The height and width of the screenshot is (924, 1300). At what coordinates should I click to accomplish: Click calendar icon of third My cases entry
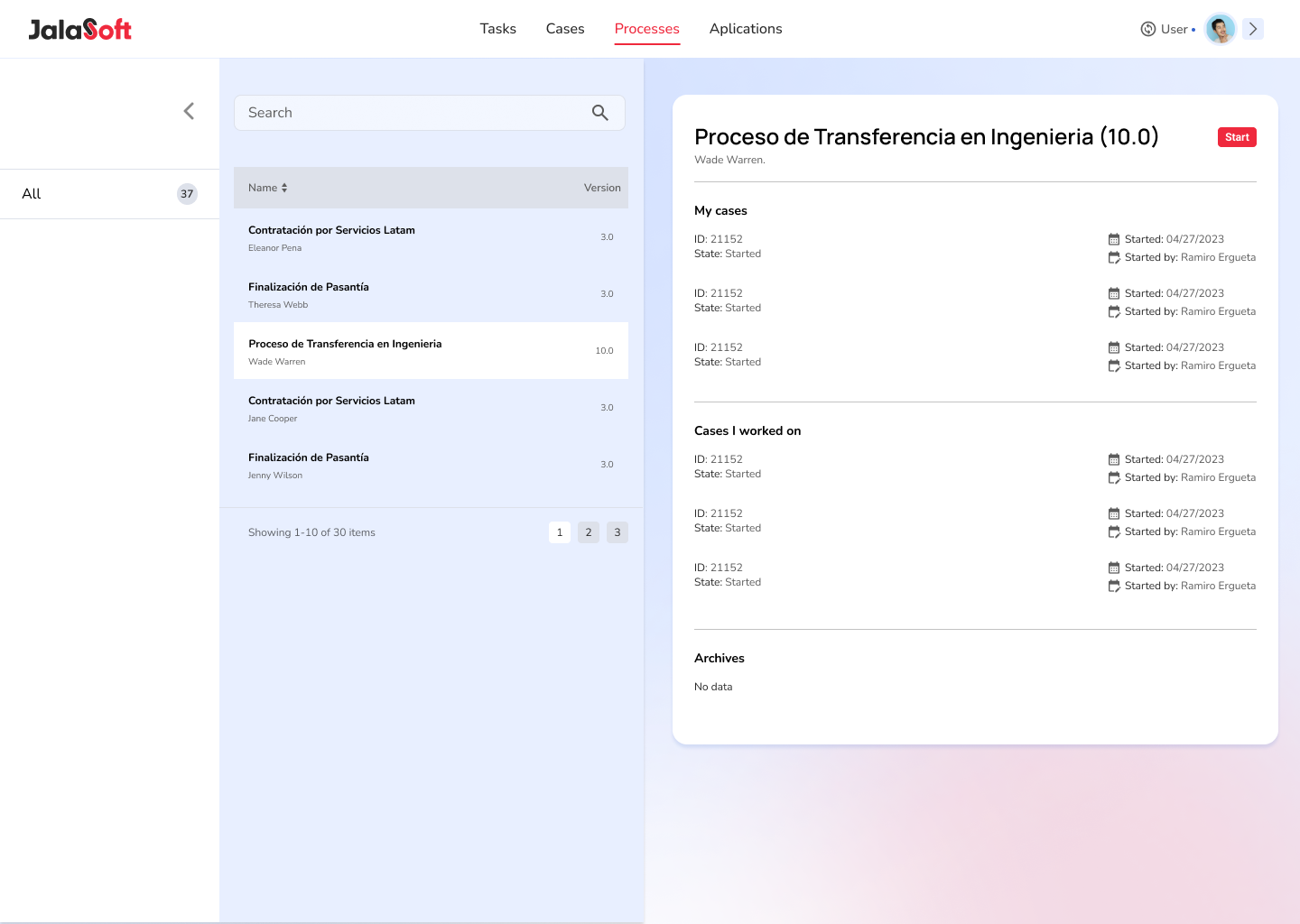tap(1114, 347)
